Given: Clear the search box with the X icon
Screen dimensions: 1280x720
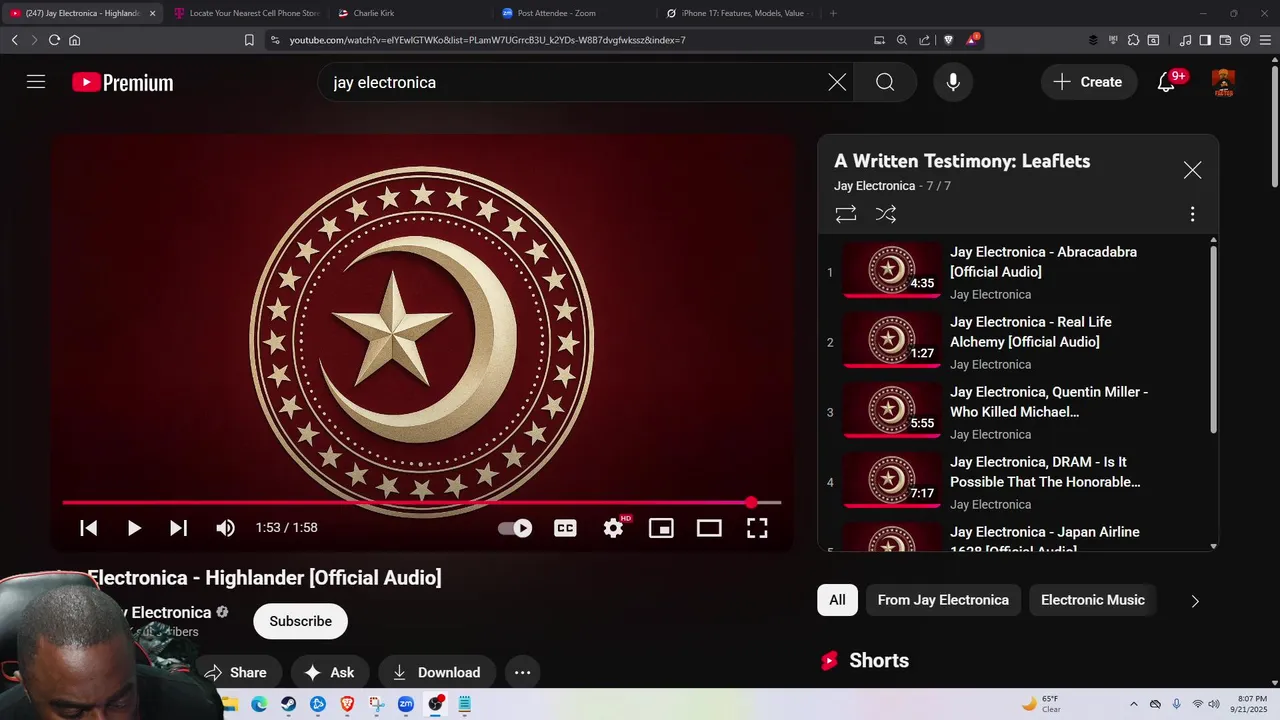Looking at the screenshot, I should (837, 82).
